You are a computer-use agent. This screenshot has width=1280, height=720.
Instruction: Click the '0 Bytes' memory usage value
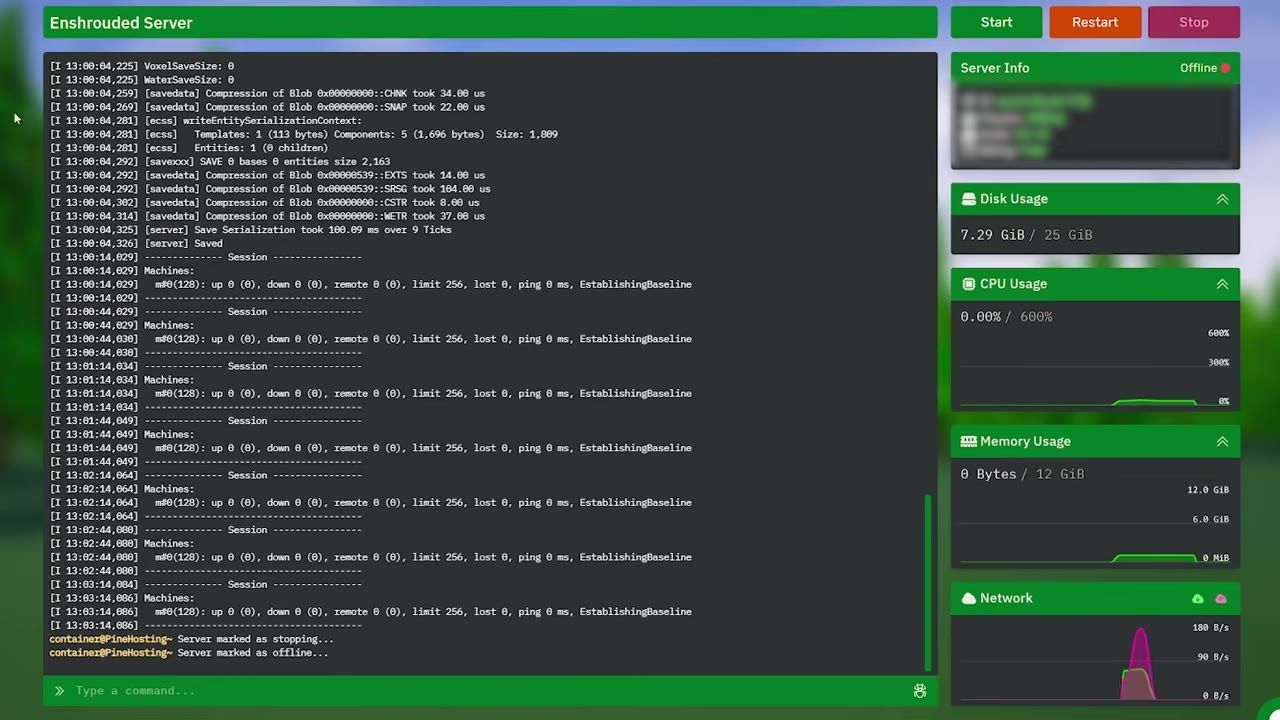point(988,474)
